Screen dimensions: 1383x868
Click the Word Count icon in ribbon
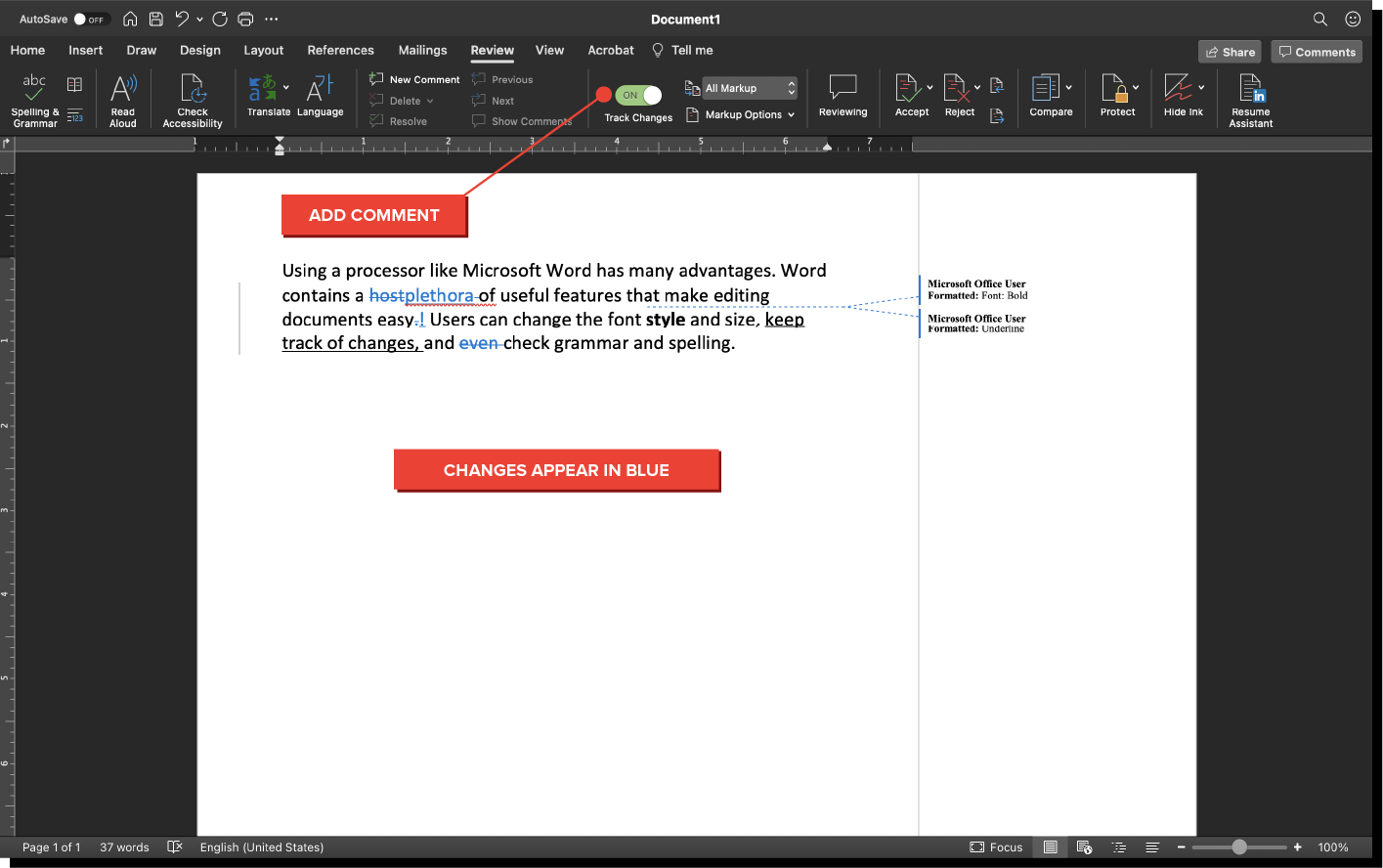click(x=74, y=115)
